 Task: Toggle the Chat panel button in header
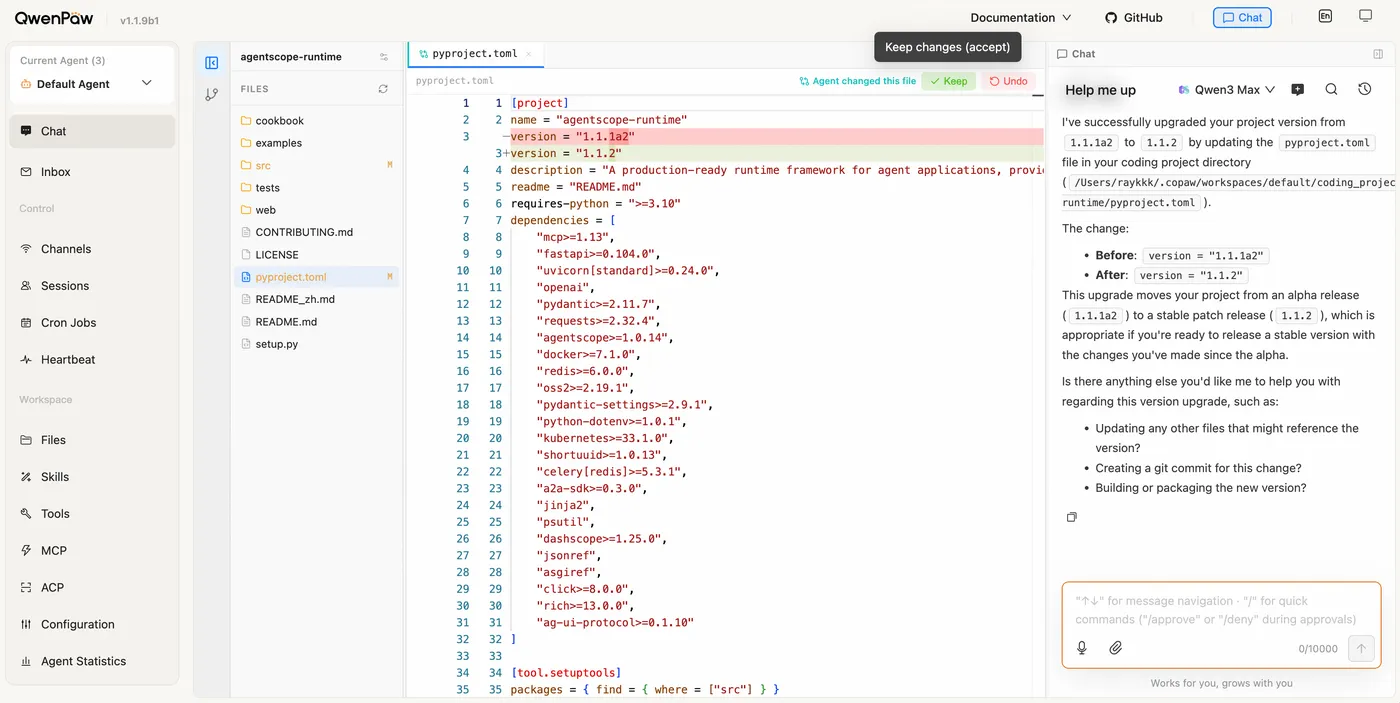click(1242, 17)
